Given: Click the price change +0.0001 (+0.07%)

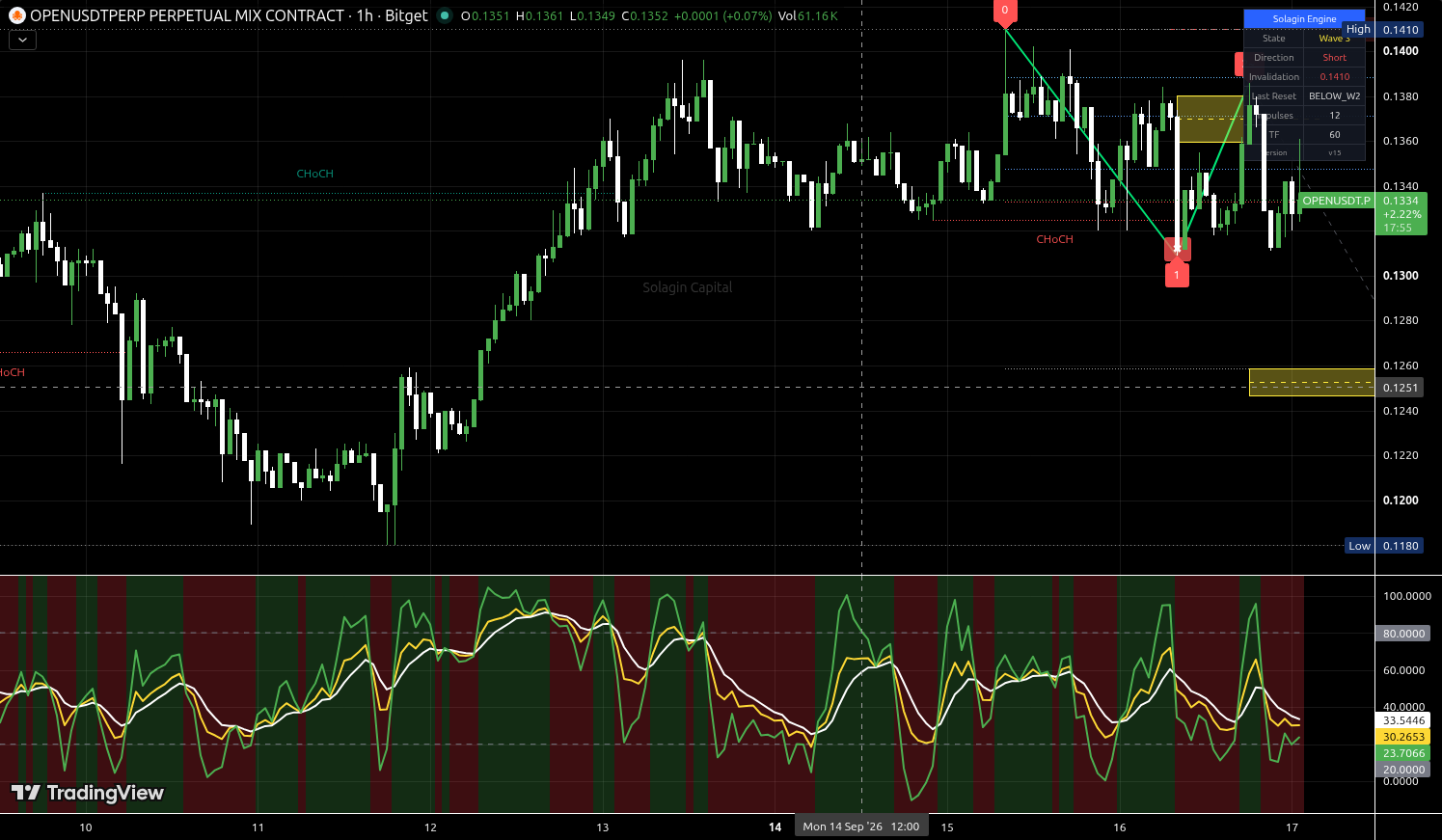Looking at the screenshot, I should (723, 15).
